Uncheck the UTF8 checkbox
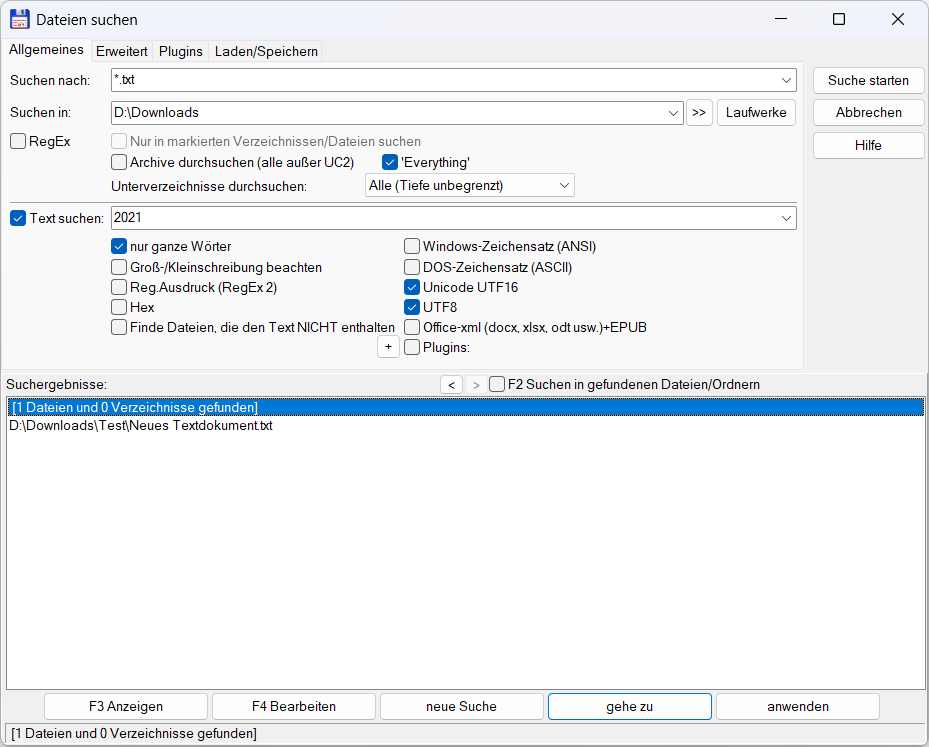The image size is (929, 747). 412,307
